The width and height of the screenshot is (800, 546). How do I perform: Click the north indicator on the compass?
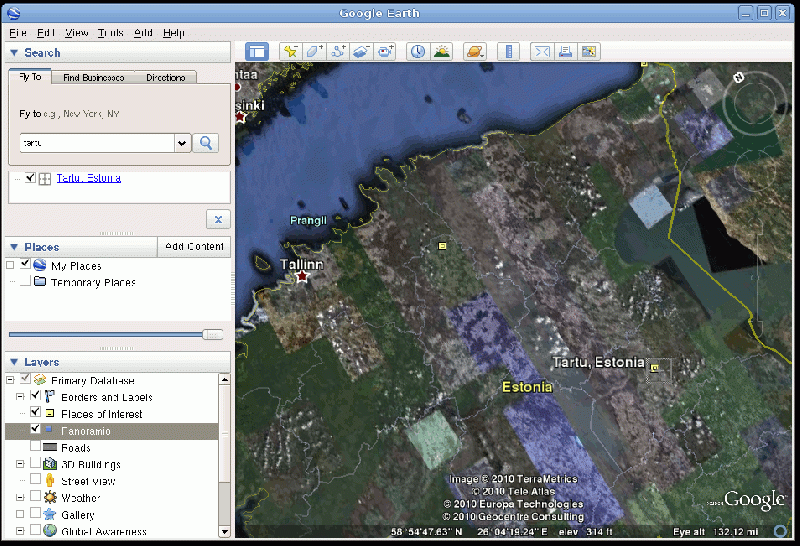[x=739, y=78]
